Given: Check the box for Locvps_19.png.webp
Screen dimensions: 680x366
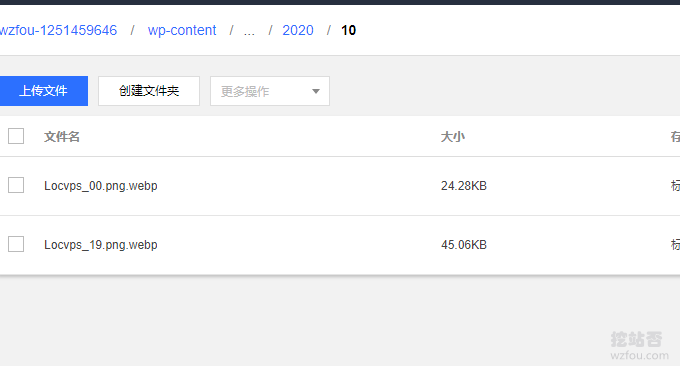Looking at the screenshot, I should (x=16, y=244).
